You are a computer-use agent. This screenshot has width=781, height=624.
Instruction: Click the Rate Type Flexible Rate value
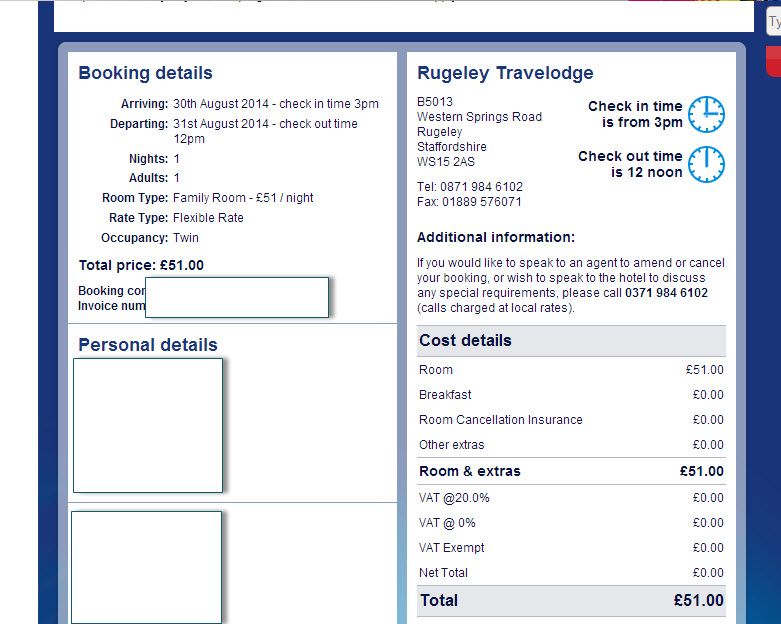(208, 218)
